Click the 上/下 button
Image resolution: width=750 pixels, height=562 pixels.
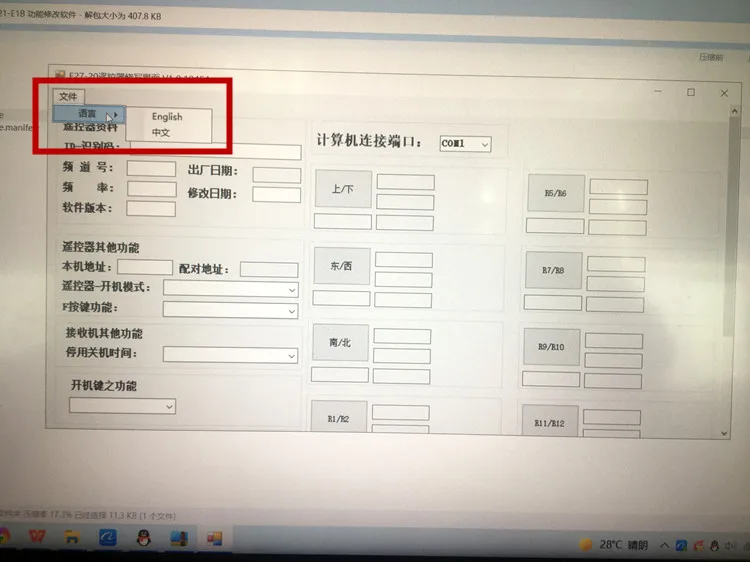coord(343,189)
